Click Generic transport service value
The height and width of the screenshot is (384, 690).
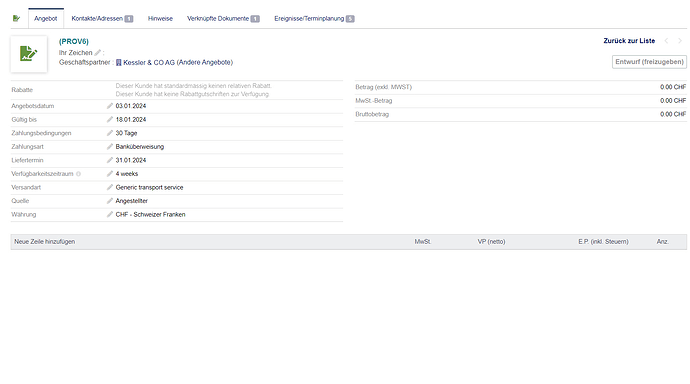pyautogui.click(x=149, y=187)
